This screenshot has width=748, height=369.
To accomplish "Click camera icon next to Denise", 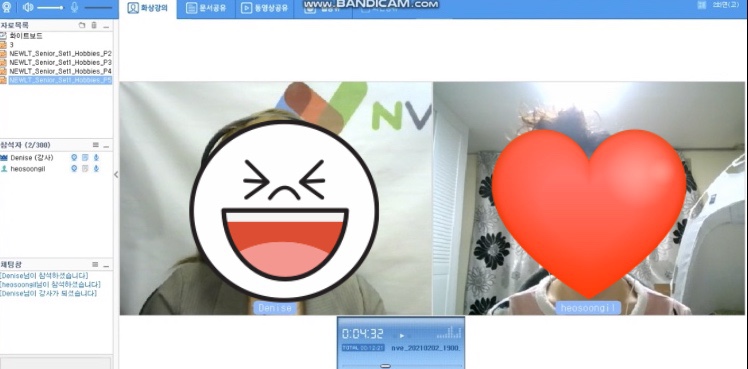I will (74, 157).
